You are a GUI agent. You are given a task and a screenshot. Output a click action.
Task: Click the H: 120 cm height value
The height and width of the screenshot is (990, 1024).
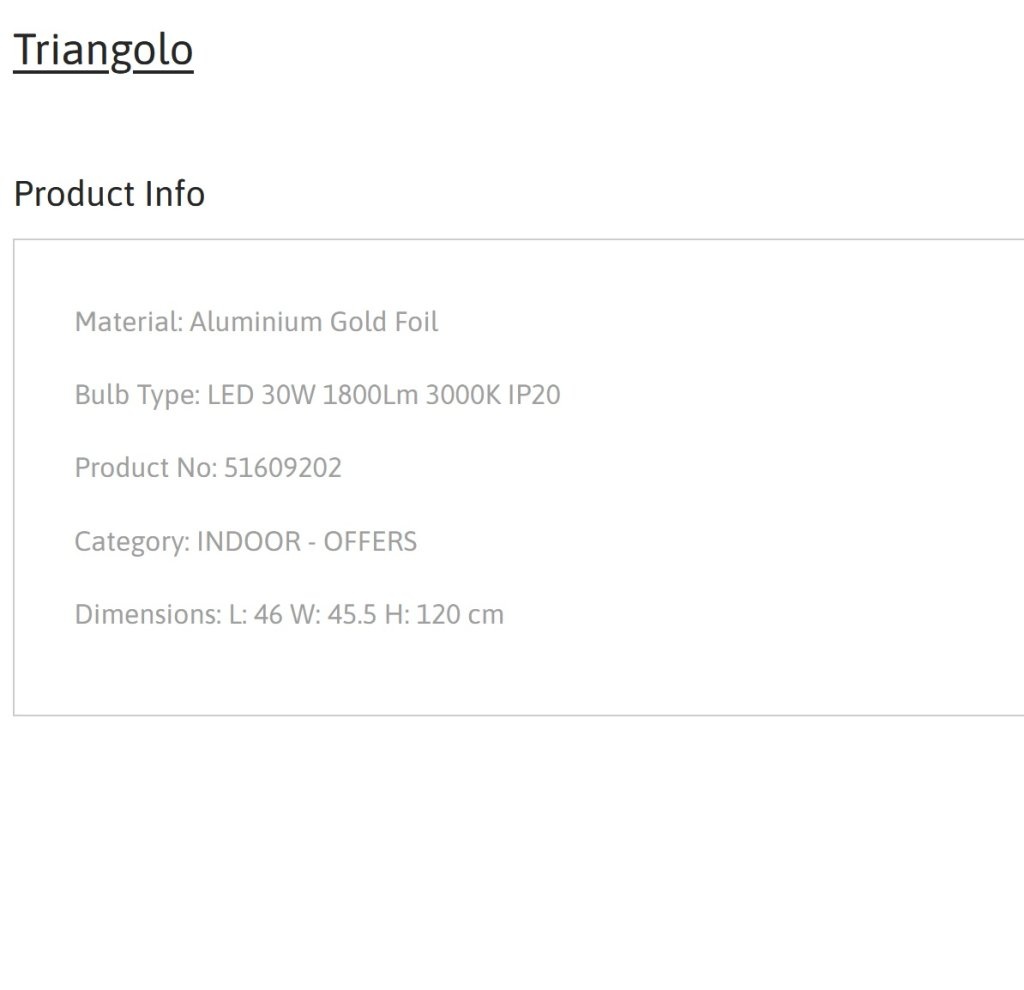click(444, 615)
